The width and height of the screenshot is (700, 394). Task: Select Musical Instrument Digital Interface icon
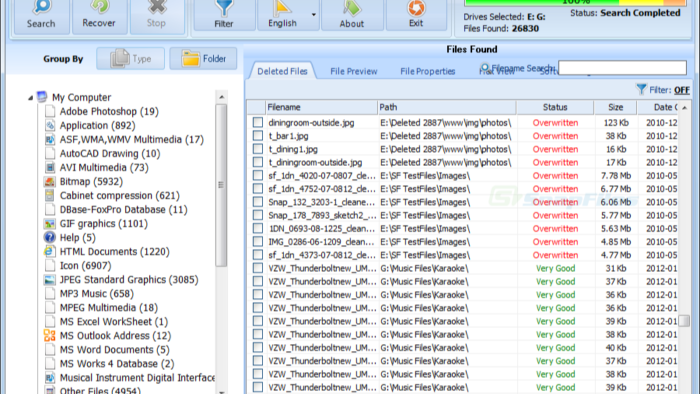point(50,377)
